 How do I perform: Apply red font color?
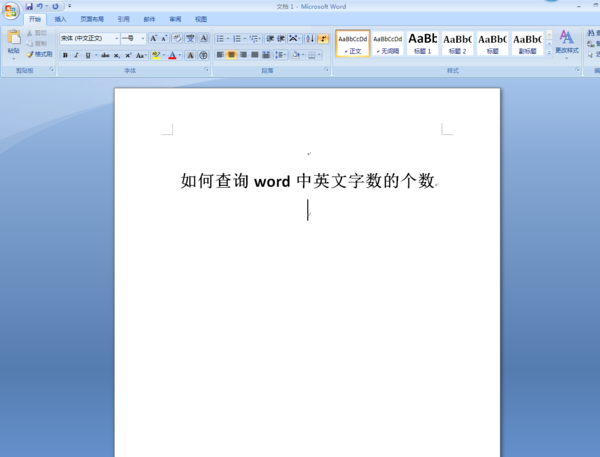pyautogui.click(x=173, y=55)
